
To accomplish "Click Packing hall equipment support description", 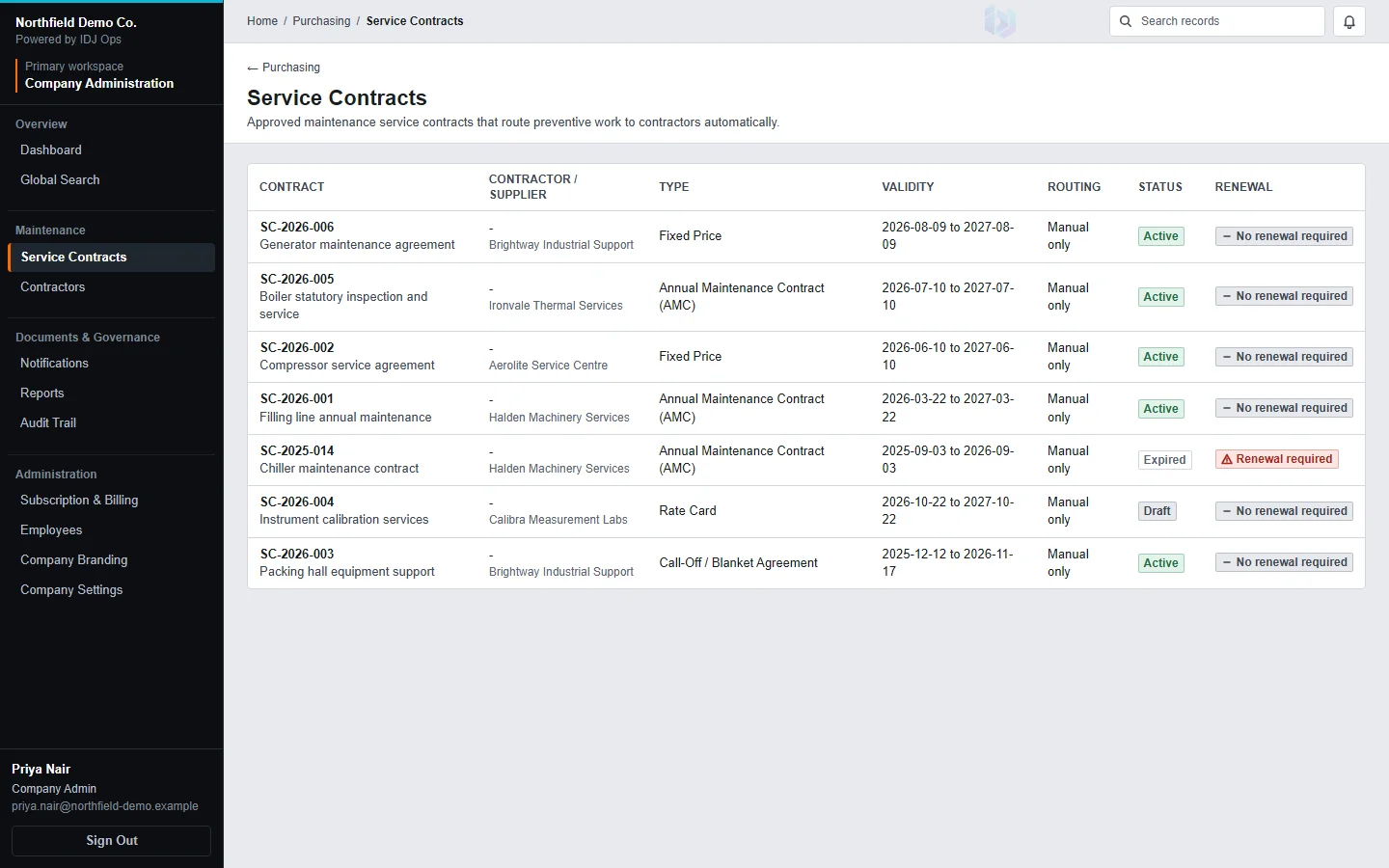I will [346, 572].
